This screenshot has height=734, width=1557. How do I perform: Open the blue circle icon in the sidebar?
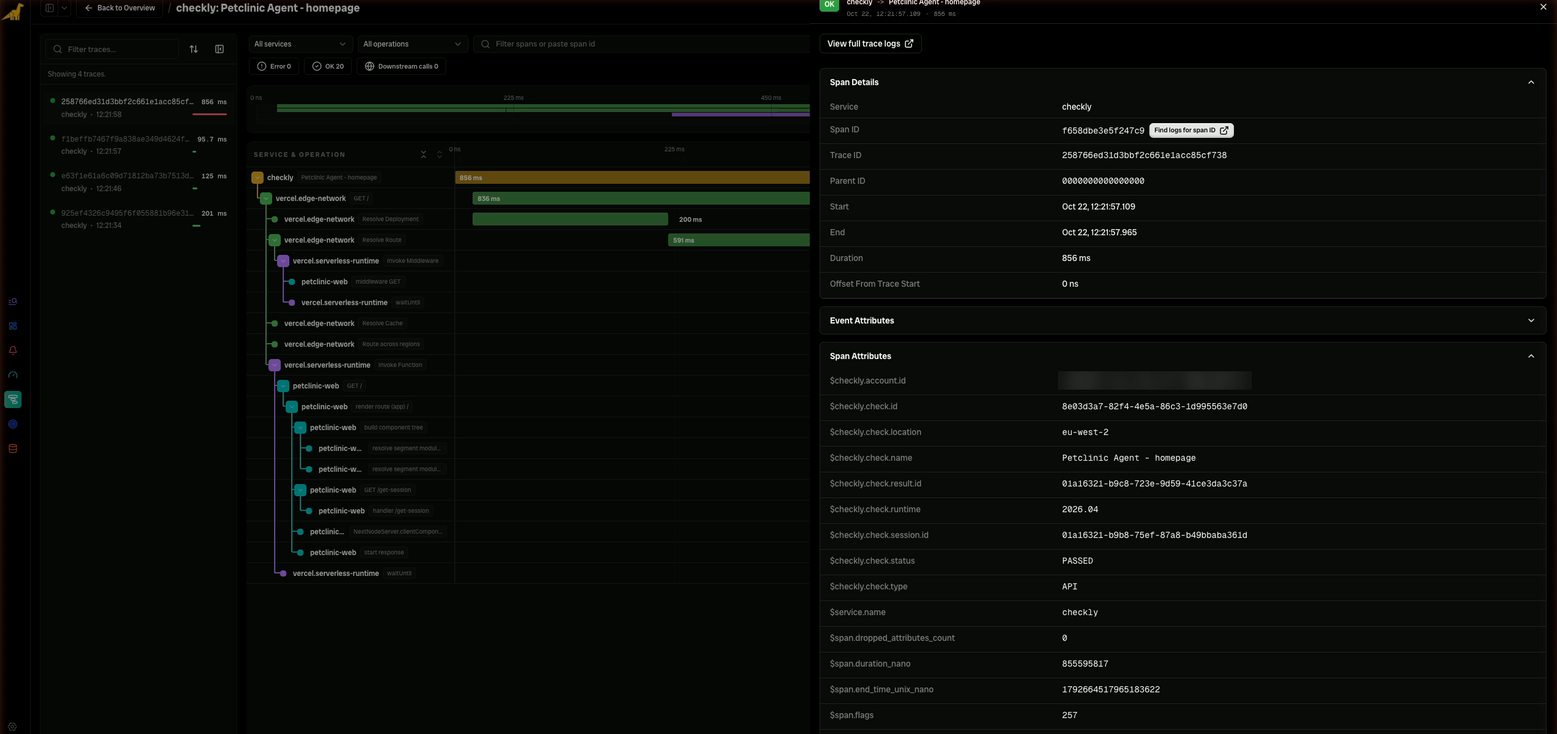[x=13, y=424]
